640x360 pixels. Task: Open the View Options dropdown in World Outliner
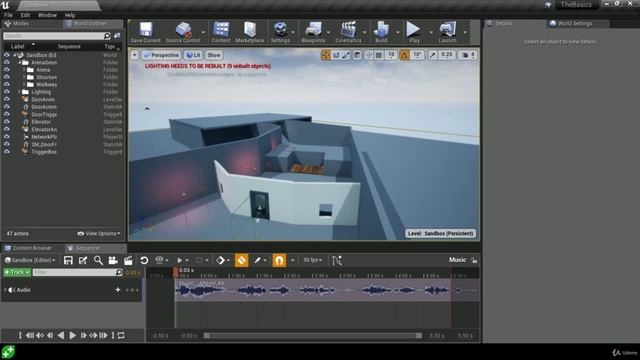[x=99, y=234]
